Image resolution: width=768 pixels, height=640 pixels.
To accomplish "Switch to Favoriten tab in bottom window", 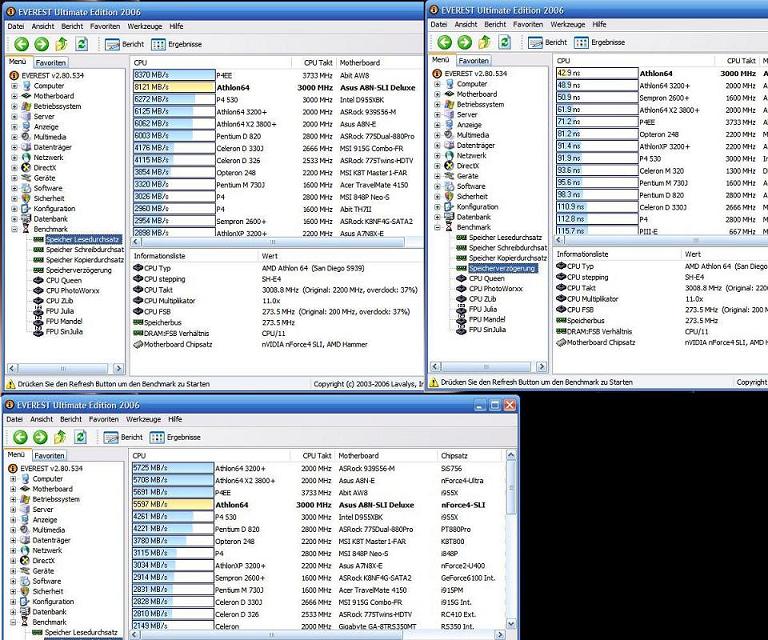I will pyautogui.click(x=49, y=455).
